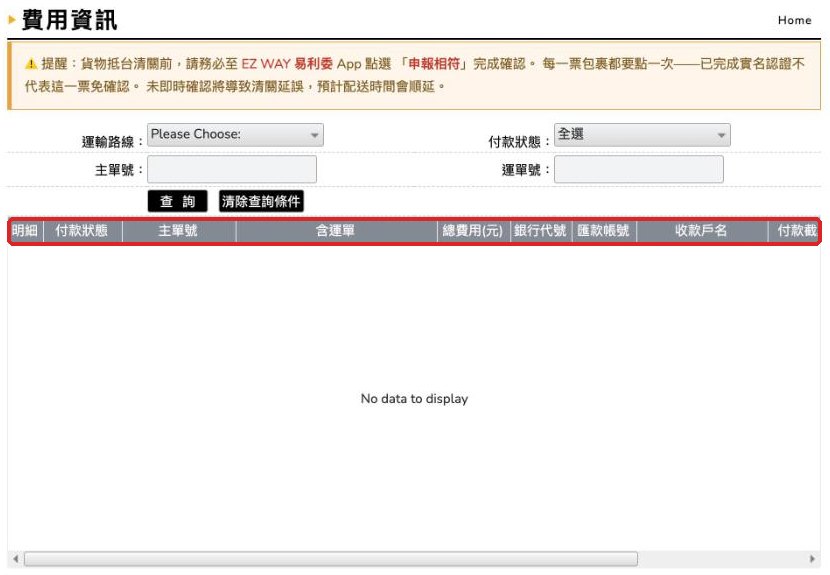830x575 pixels.
Task: Open the 運輸路線 Please Choose dropdown
Action: [235, 134]
